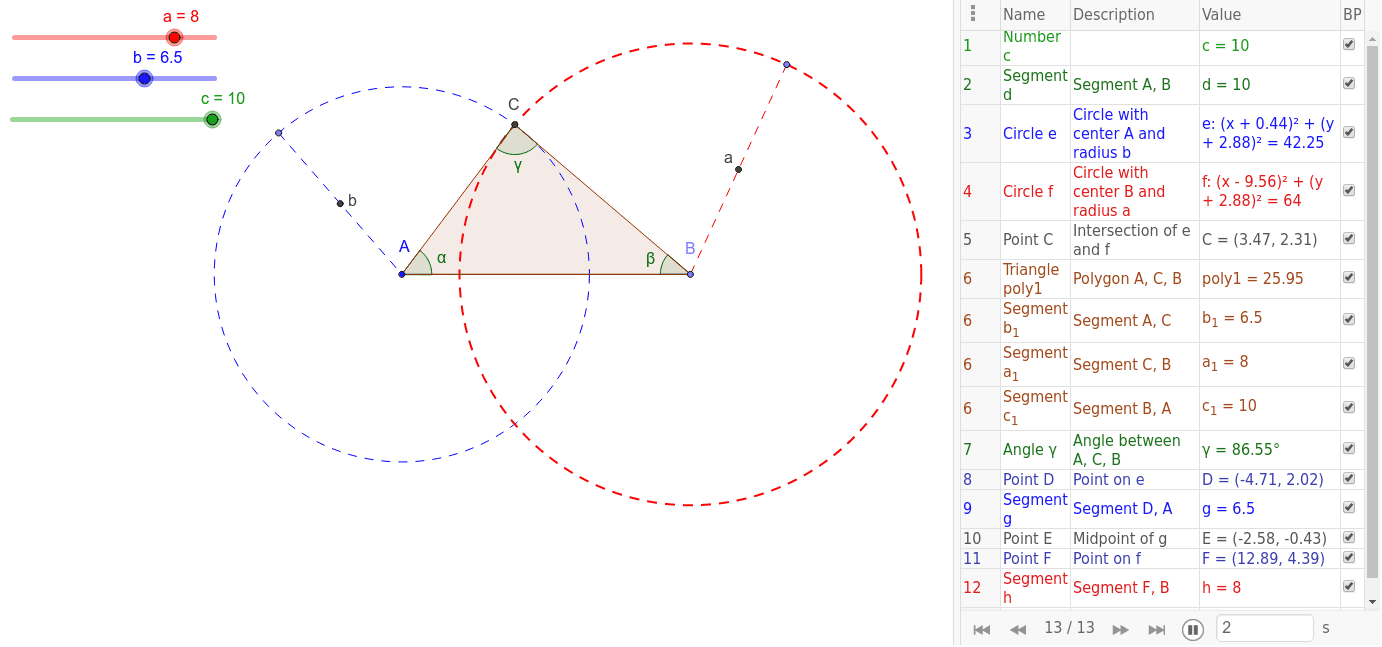This screenshot has width=1382, height=647.
Task: Toggle breakpoint checkbox for Circle f
Action: 1349,191
